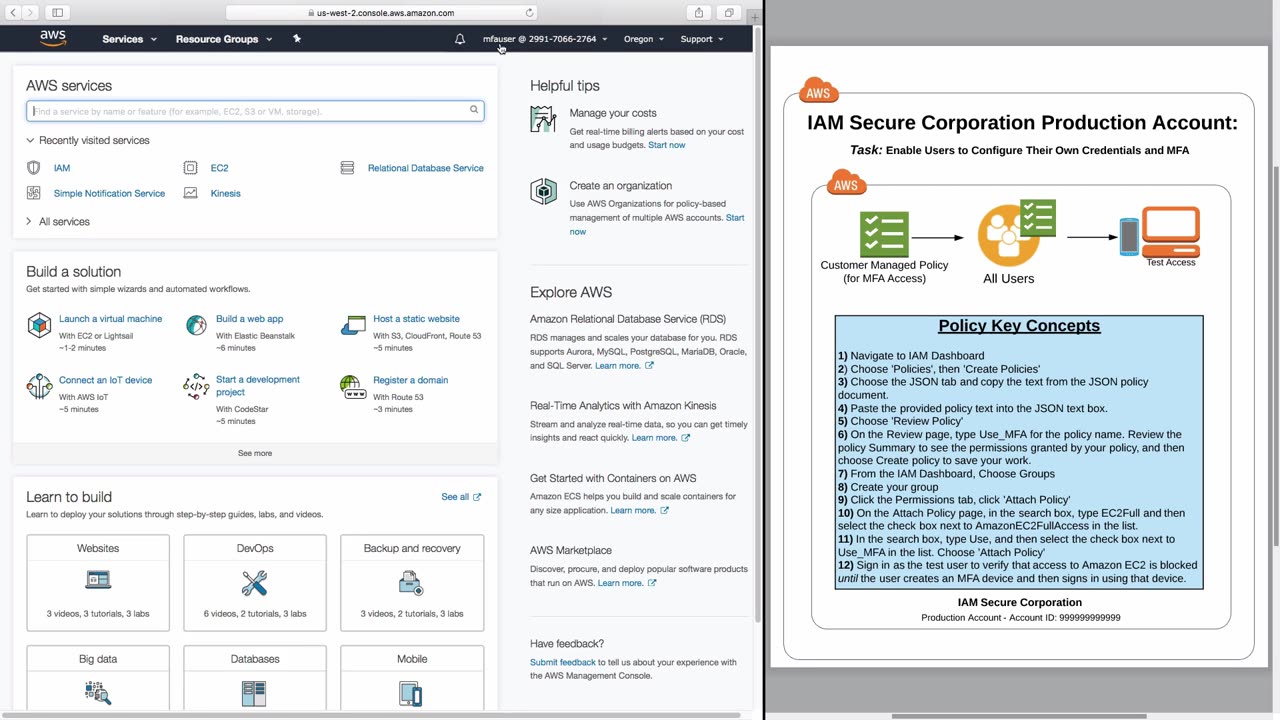This screenshot has height=720, width=1280.
Task: Click the Safari back arrow button
Action: pyautogui.click(x=13, y=13)
